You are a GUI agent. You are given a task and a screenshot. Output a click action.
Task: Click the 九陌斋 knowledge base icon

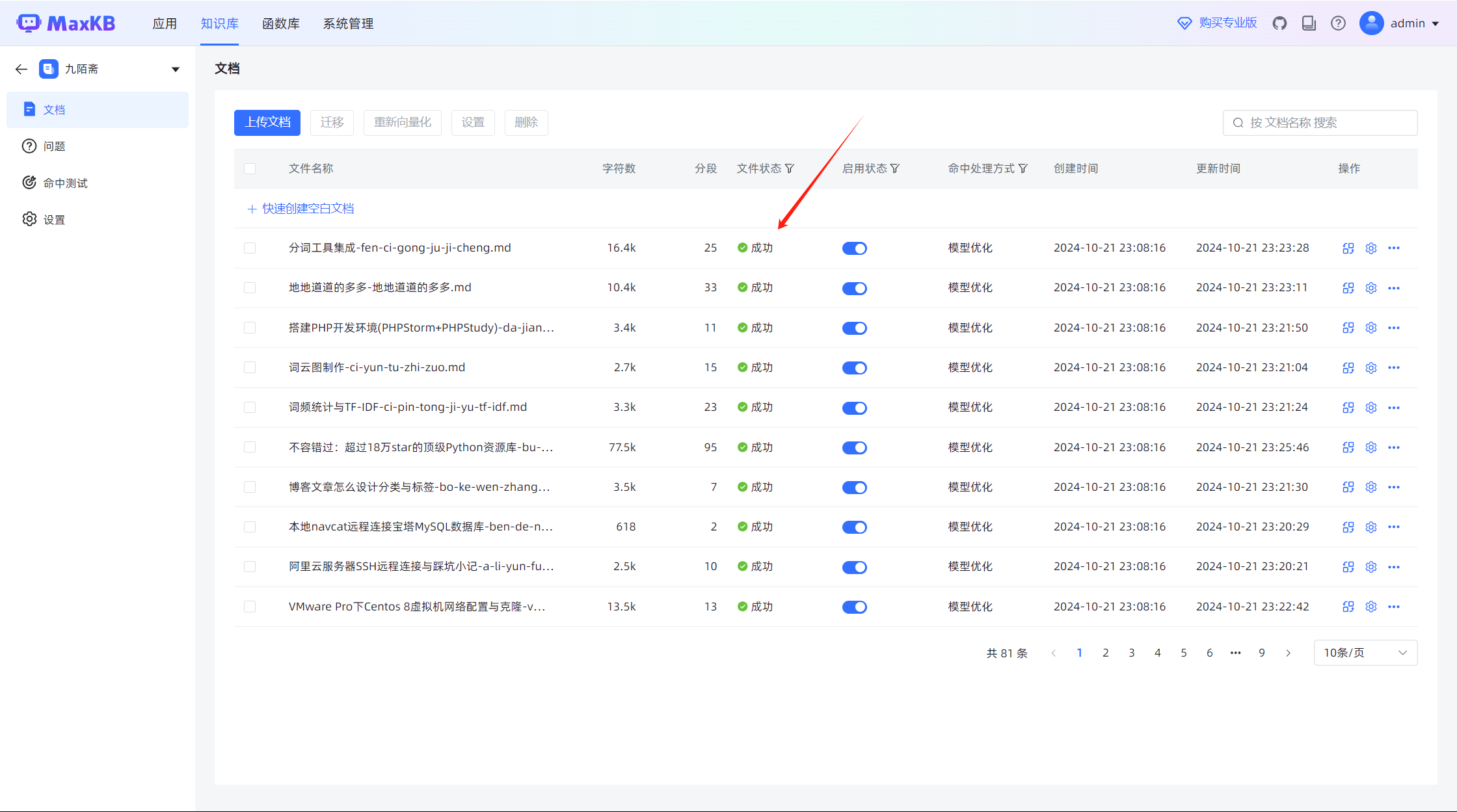tap(49, 69)
